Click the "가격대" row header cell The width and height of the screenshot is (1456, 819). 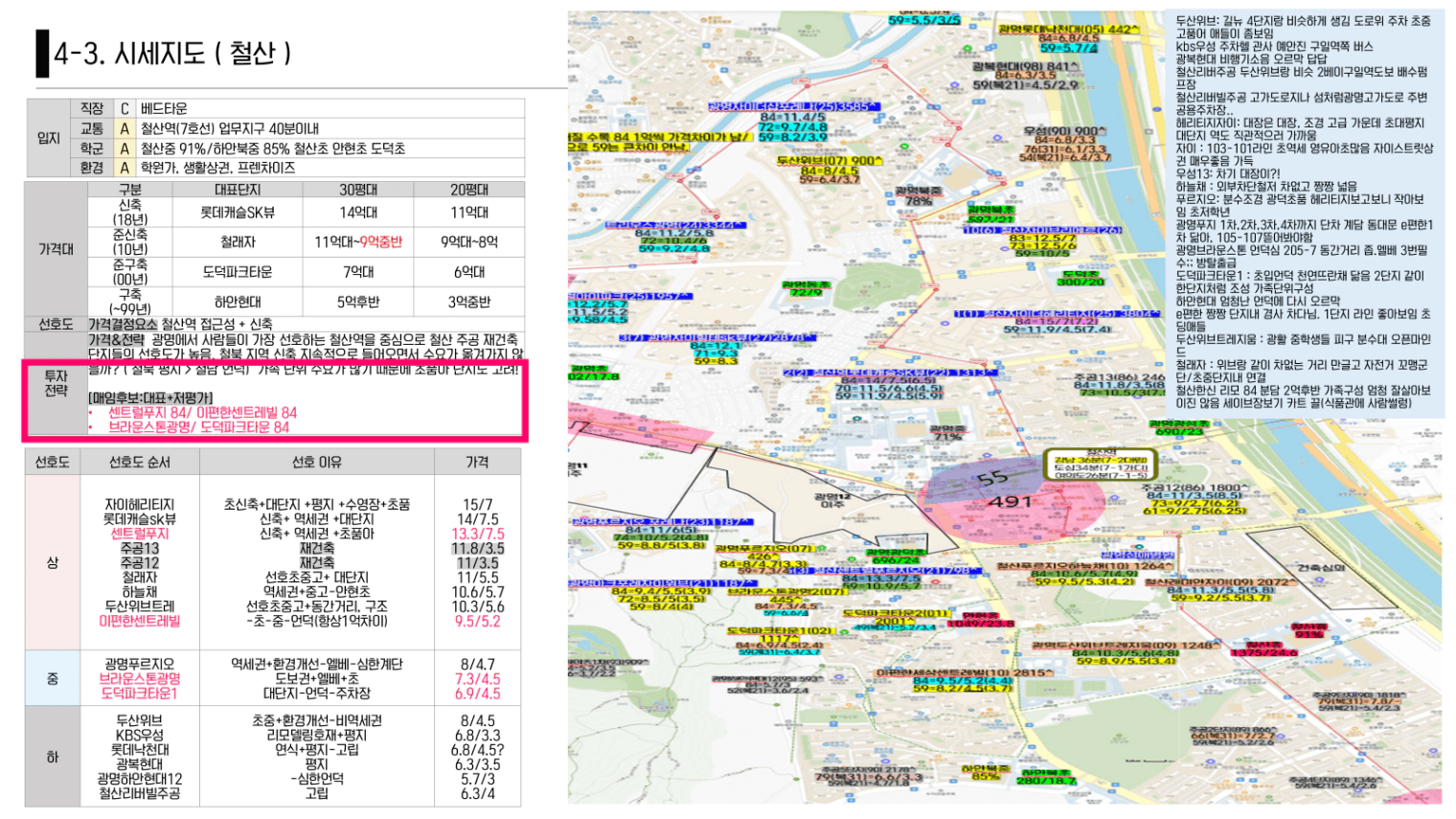[56, 249]
